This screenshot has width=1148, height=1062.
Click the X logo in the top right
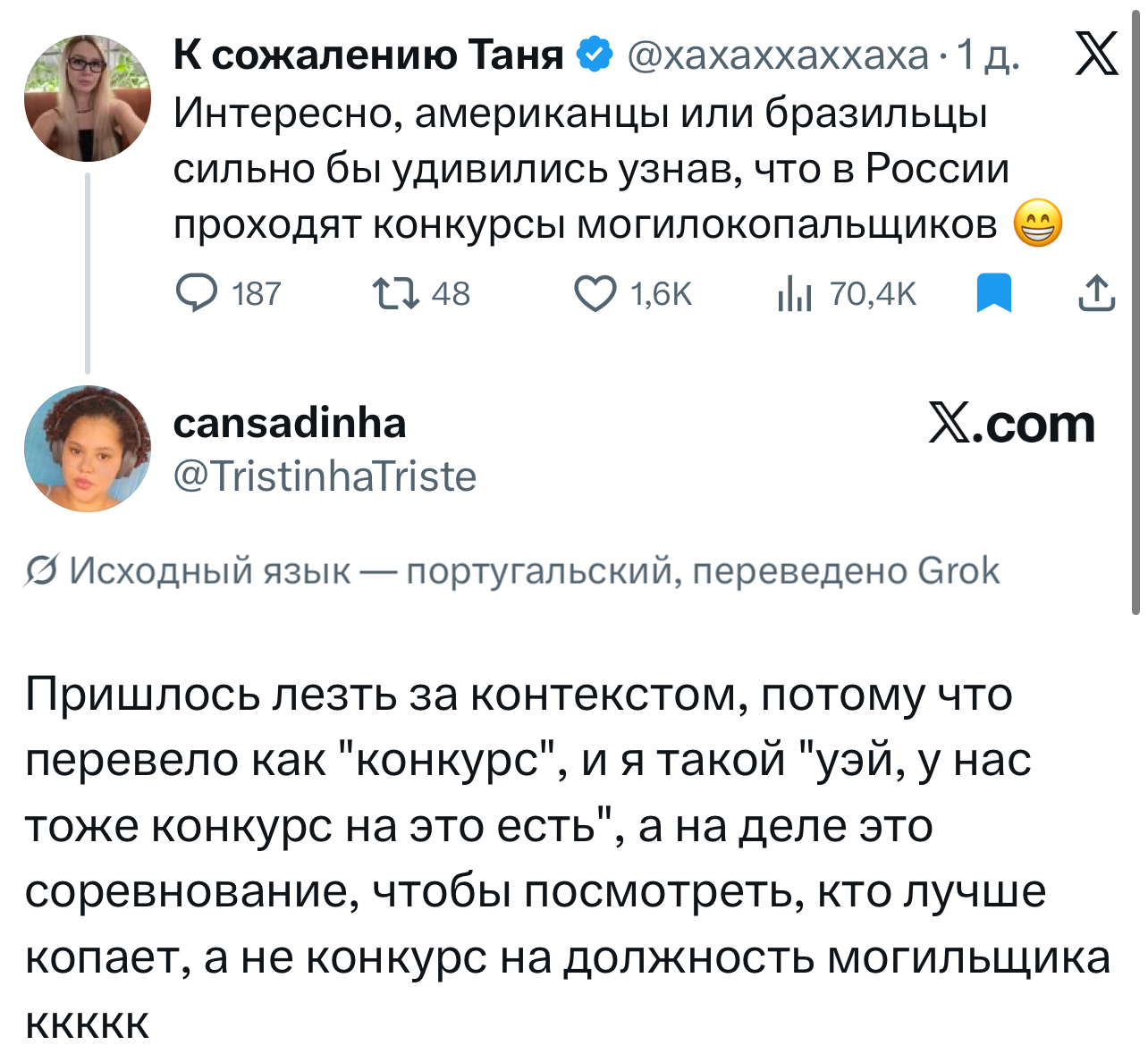(x=1096, y=55)
